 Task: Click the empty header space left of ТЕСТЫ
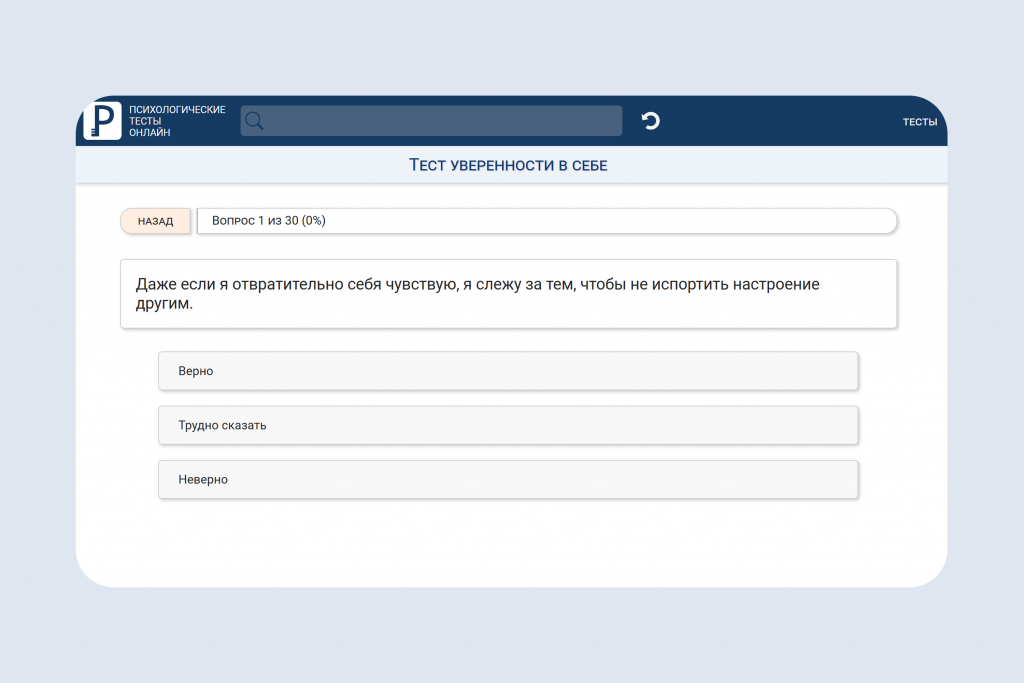point(784,121)
